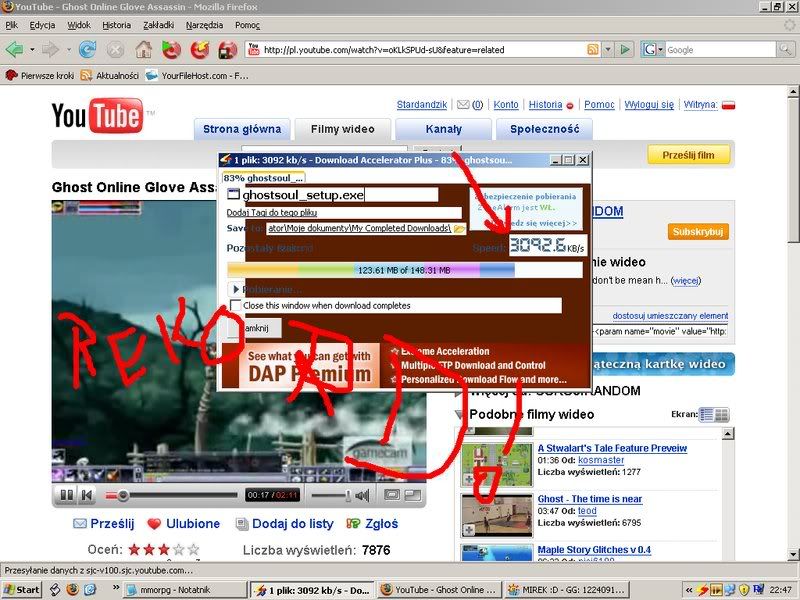Screen dimensions: 800x600
Task: Click the Prześlij film button
Action: pyautogui.click(x=688, y=155)
